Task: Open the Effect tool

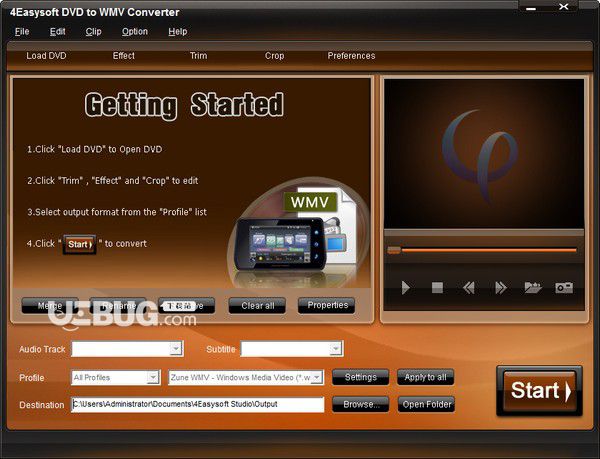Action: 124,56
